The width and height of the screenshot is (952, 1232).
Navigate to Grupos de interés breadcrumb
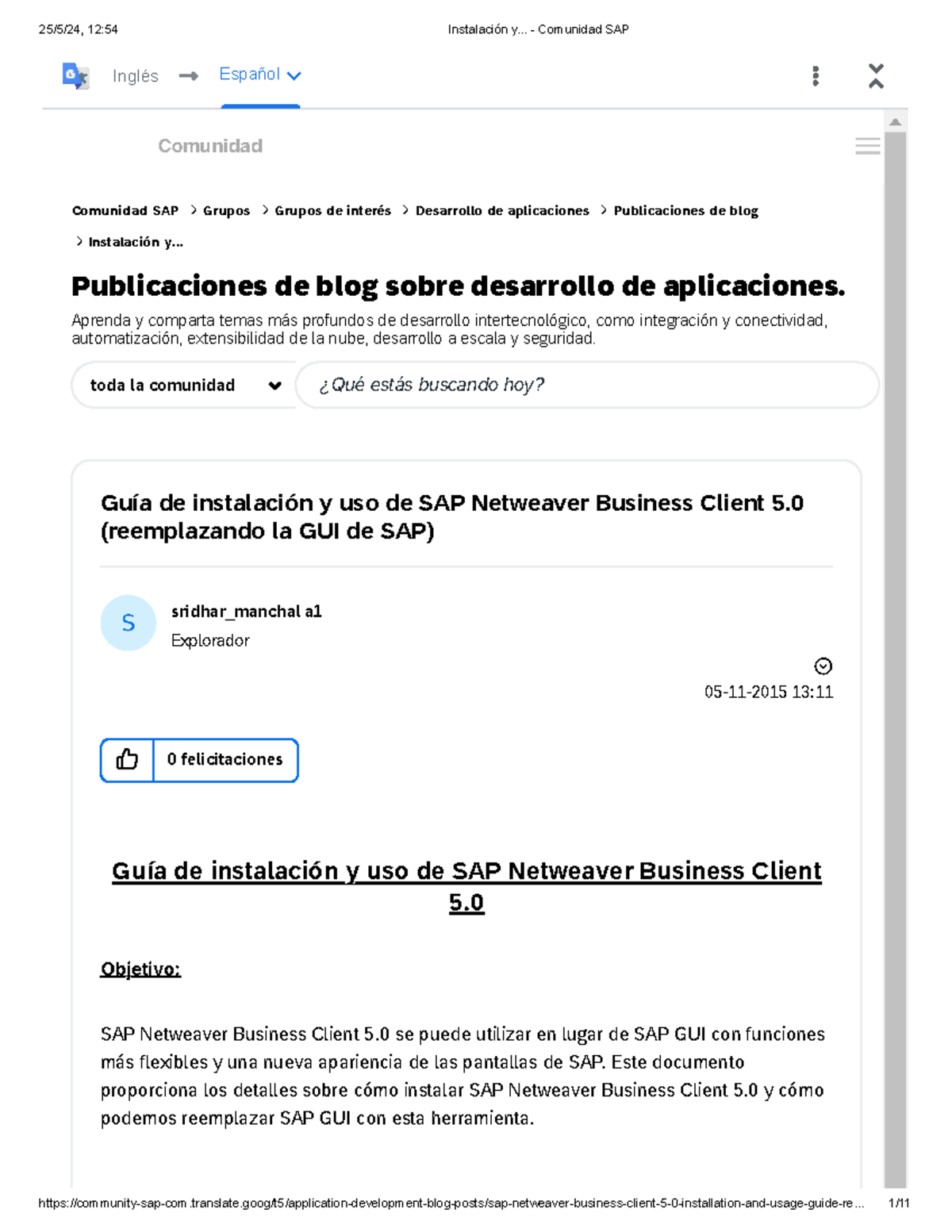[332, 210]
